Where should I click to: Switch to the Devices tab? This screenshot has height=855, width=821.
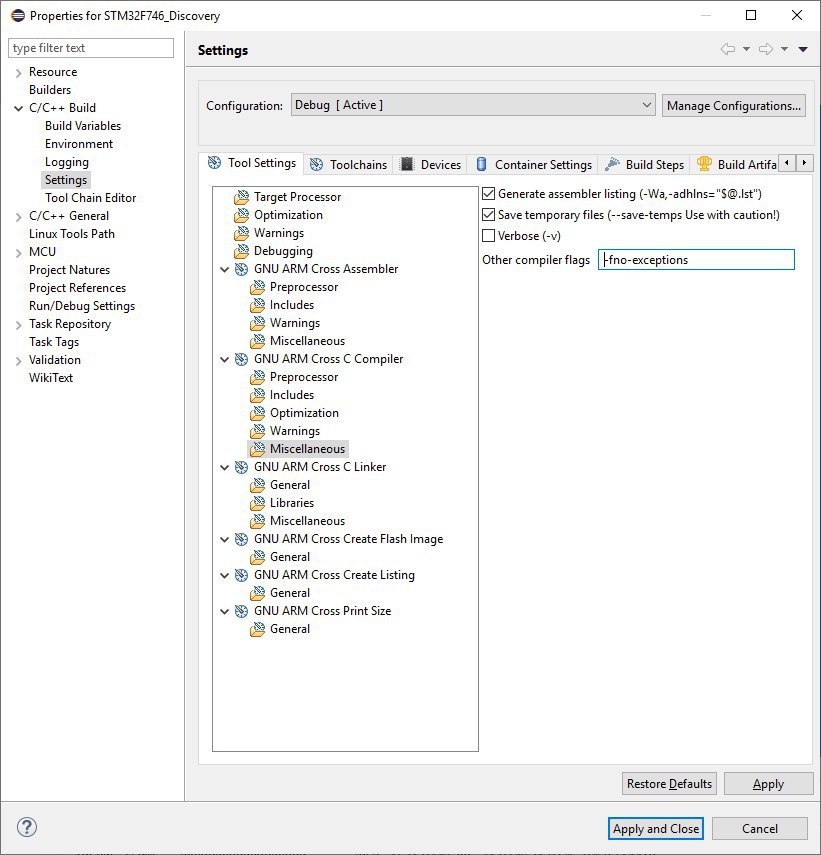(431, 165)
